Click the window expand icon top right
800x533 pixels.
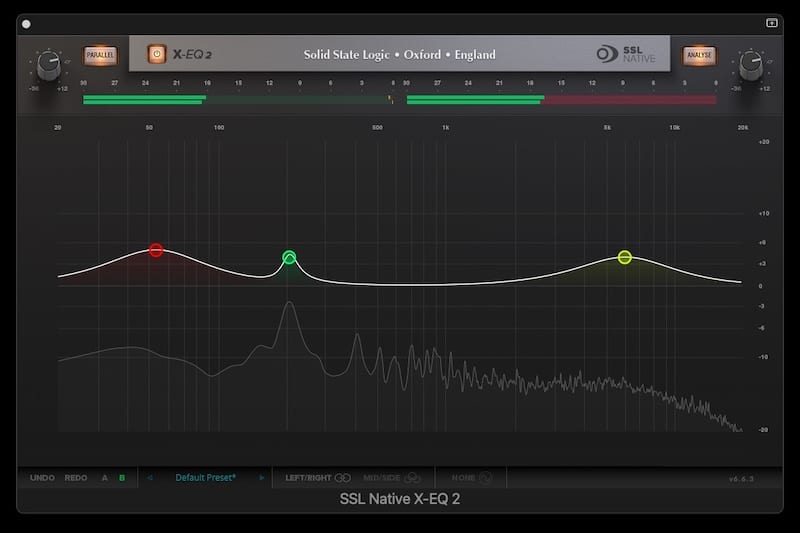point(772,23)
